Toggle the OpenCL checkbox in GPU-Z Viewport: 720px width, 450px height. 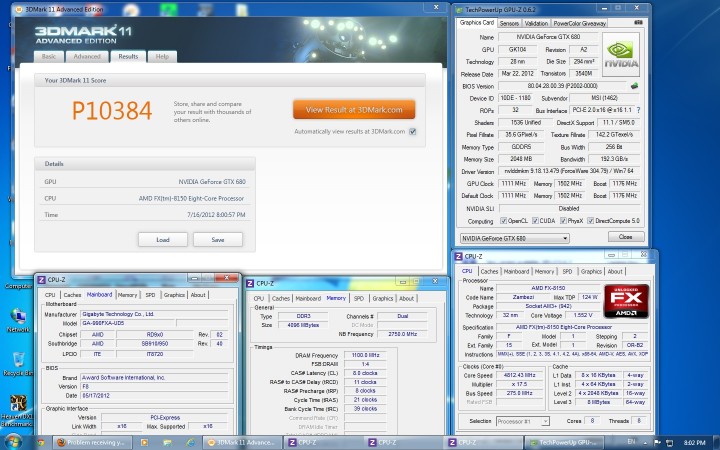503,221
